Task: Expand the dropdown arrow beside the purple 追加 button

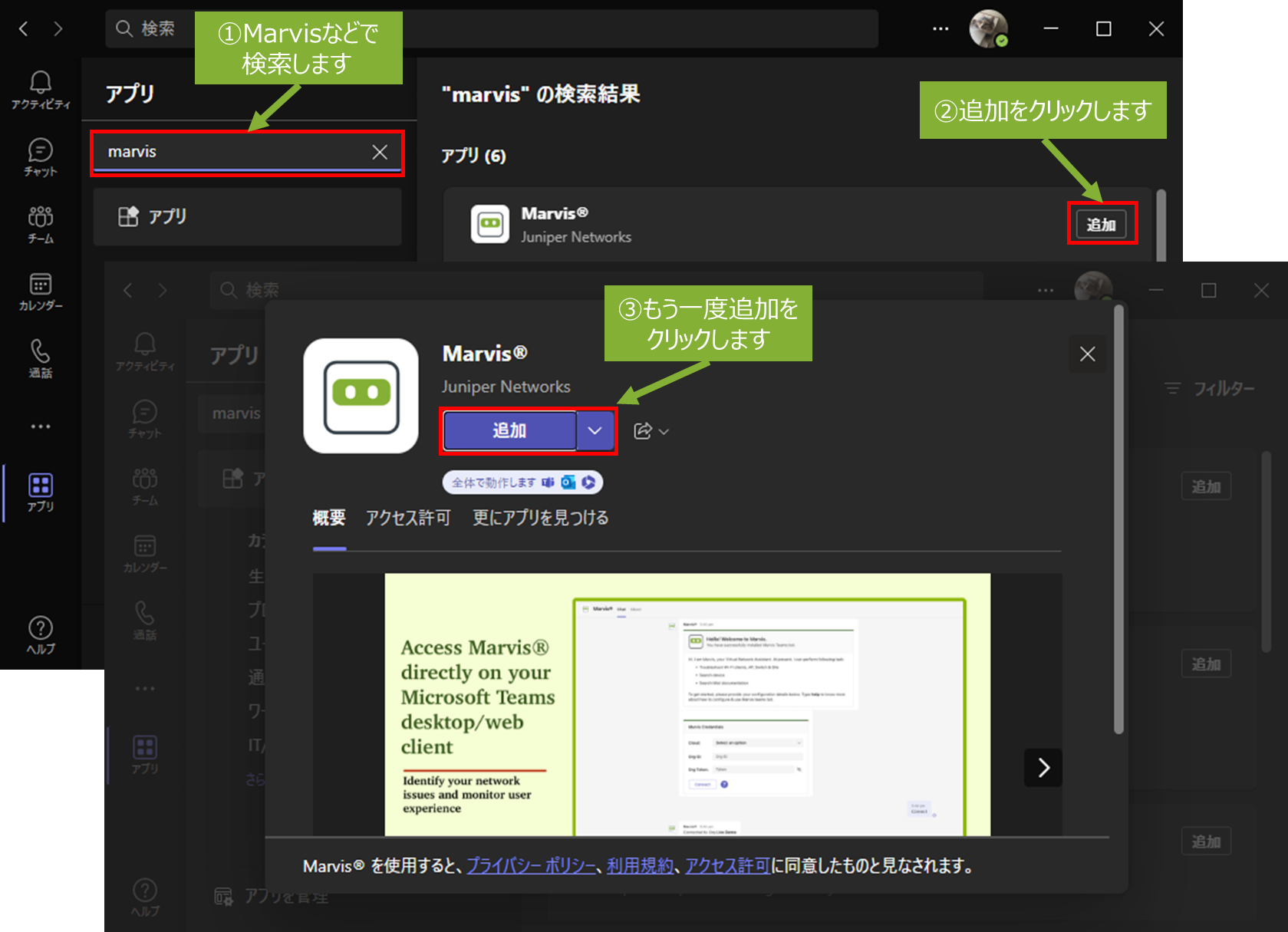Action: [x=595, y=431]
